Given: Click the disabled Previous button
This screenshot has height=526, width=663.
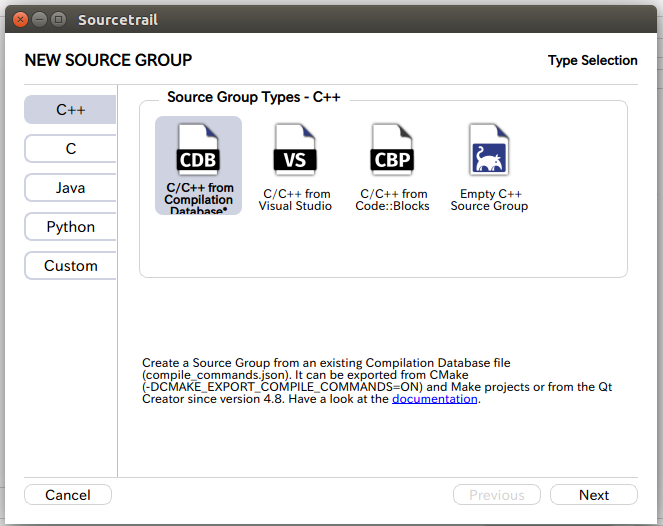Looking at the screenshot, I should tap(497, 495).
